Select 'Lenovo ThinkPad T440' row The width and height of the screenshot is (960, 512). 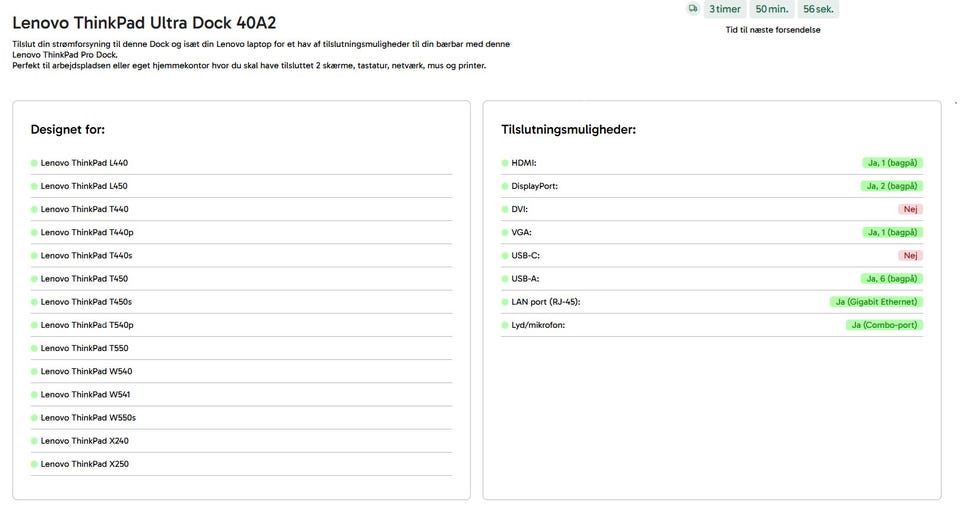(x=241, y=209)
